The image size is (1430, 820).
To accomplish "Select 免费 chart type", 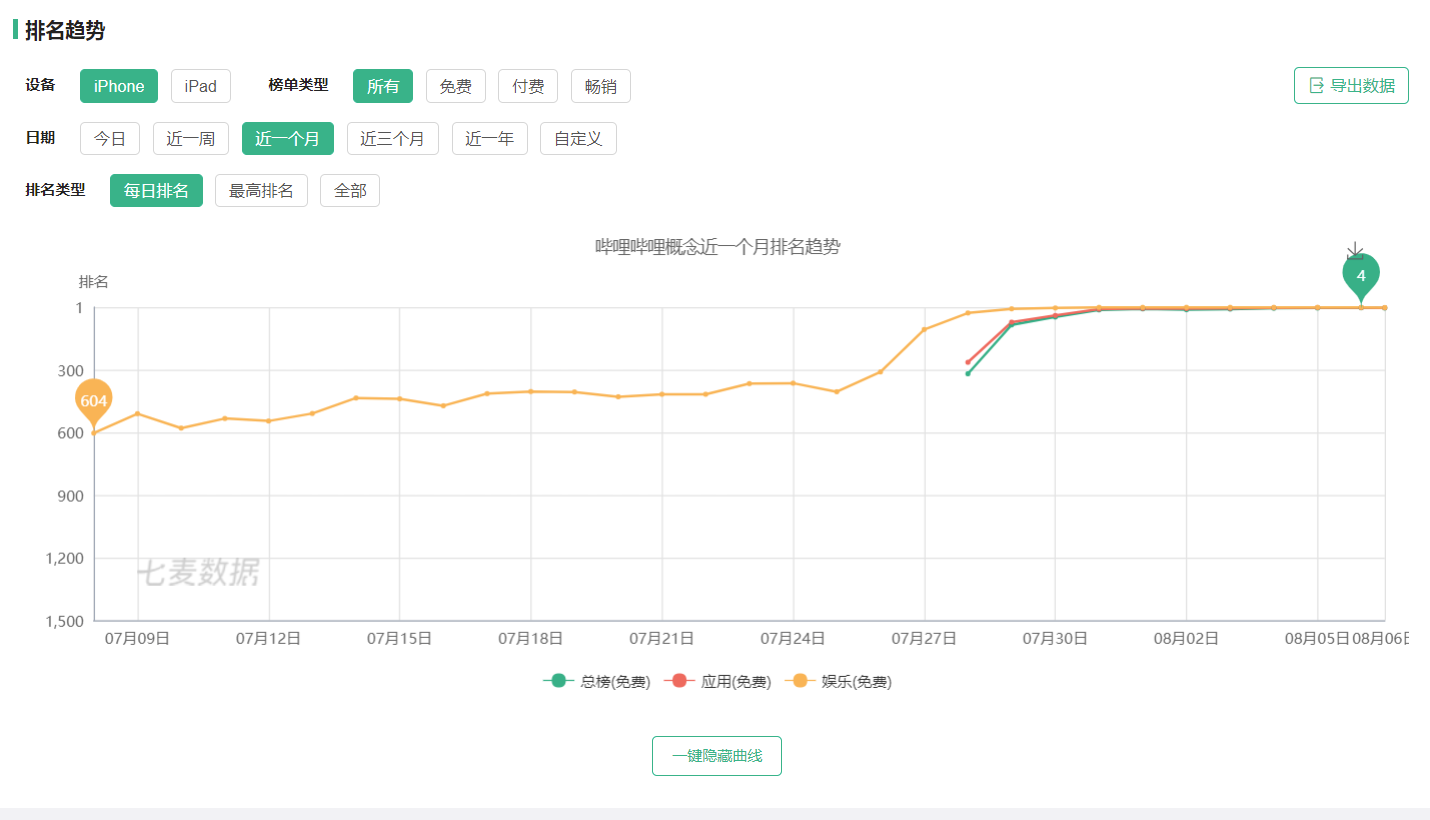I will coord(456,86).
